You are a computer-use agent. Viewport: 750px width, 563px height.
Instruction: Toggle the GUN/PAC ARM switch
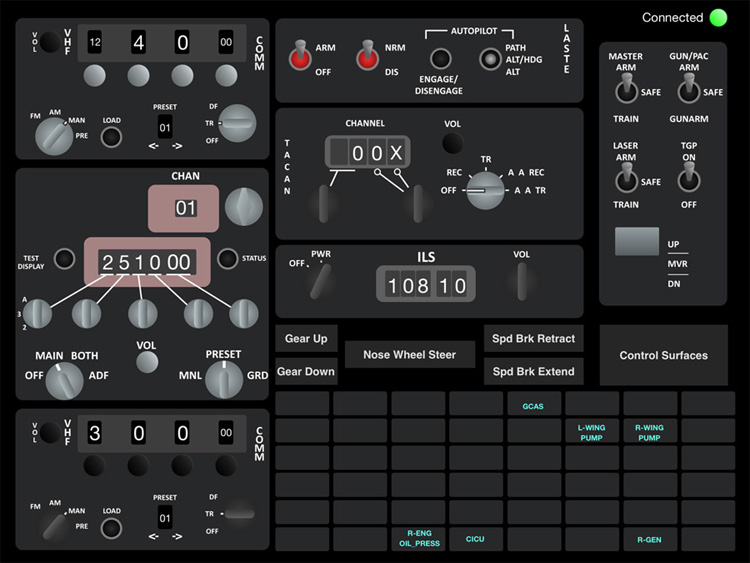tap(689, 89)
